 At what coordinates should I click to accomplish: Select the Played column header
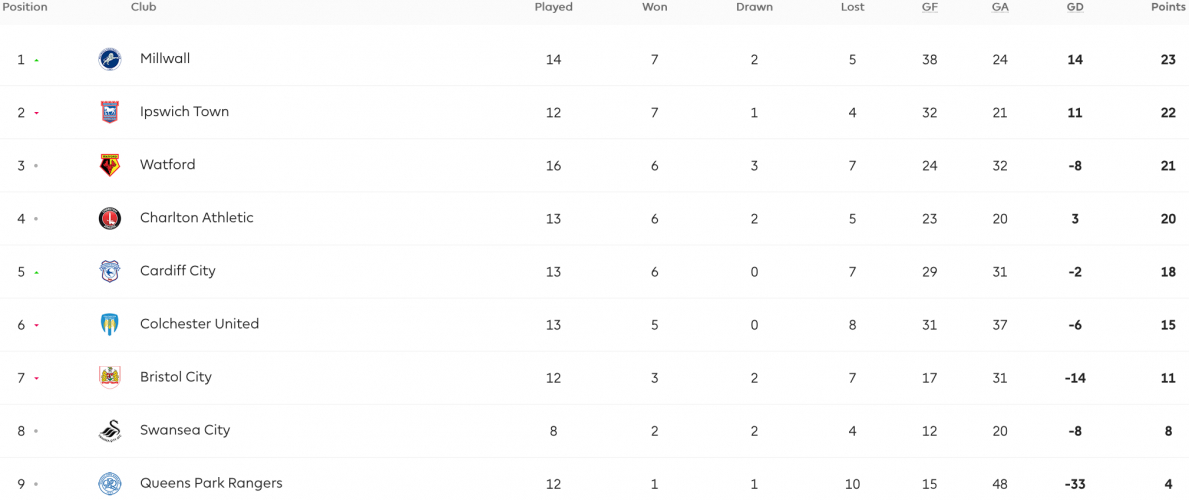[x=554, y=8]
